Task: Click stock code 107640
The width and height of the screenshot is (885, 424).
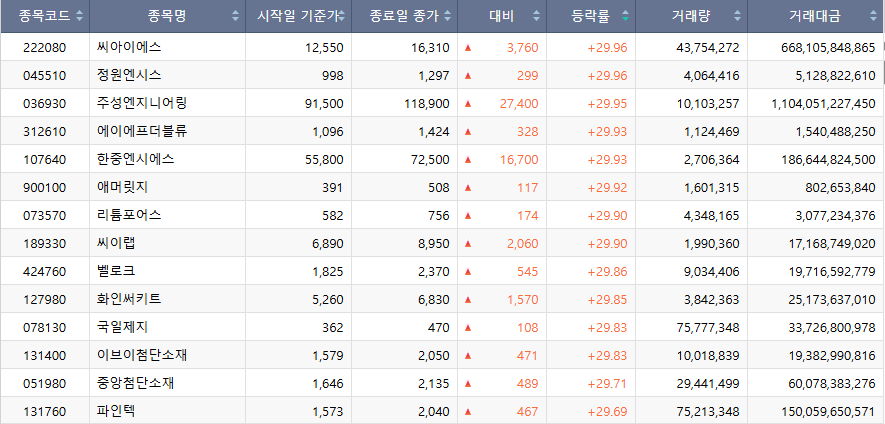Action: (x=45, y=160)
